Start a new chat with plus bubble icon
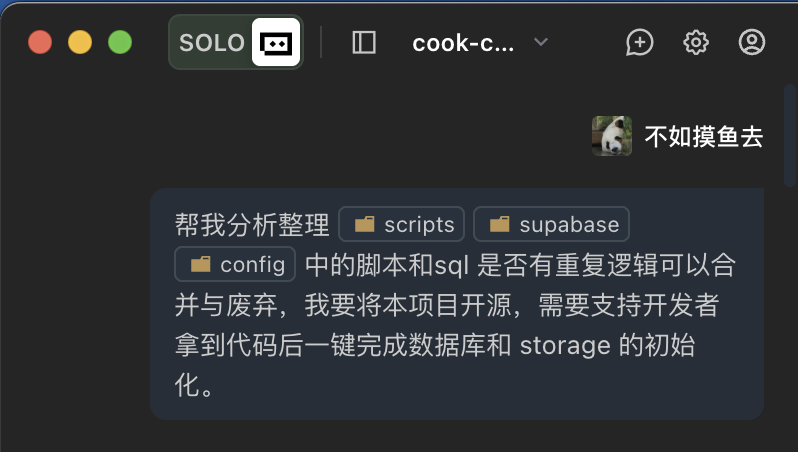 [639, 42]
